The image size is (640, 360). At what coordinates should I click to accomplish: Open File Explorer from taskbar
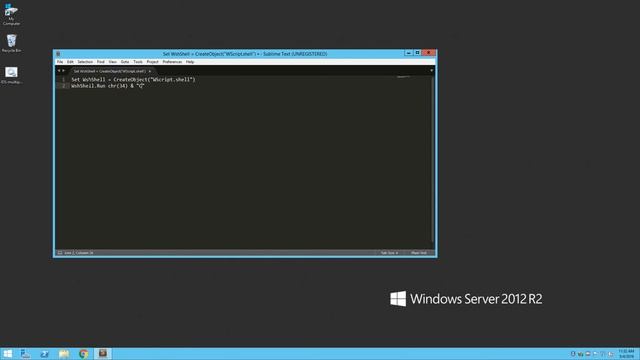click(x=64, y=354)
